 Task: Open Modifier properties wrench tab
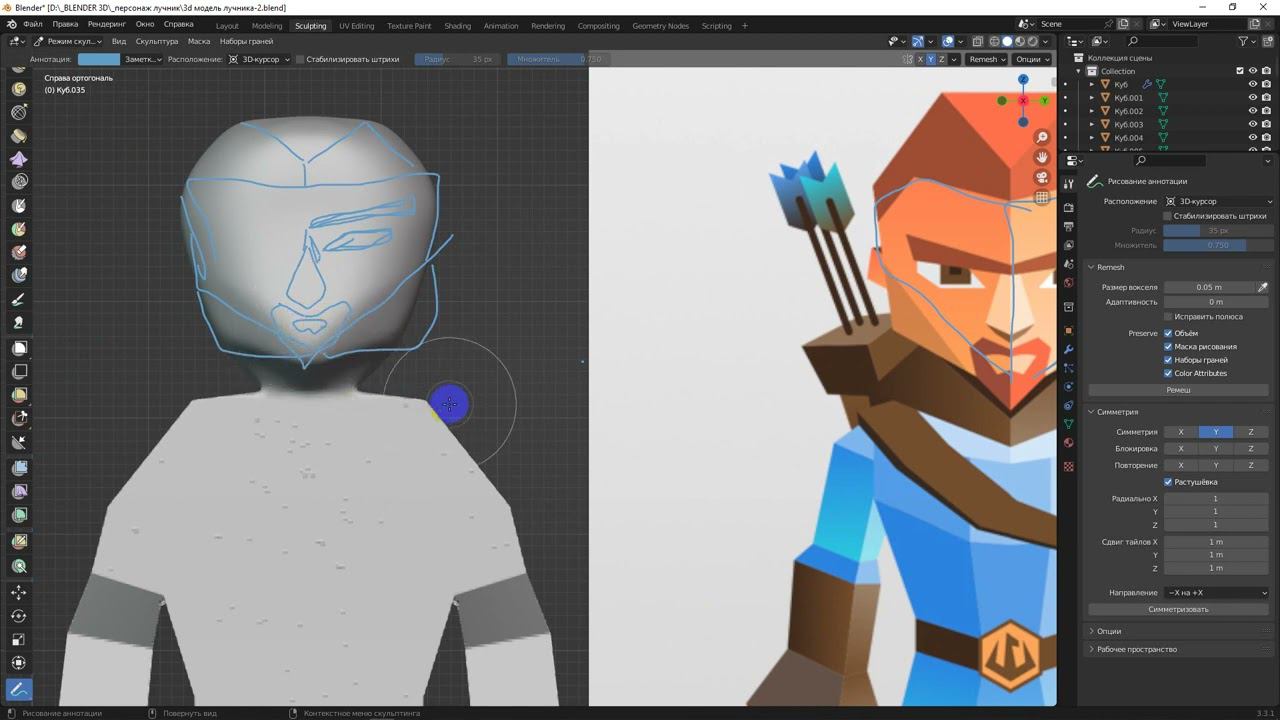click(x=1069, y=349)
